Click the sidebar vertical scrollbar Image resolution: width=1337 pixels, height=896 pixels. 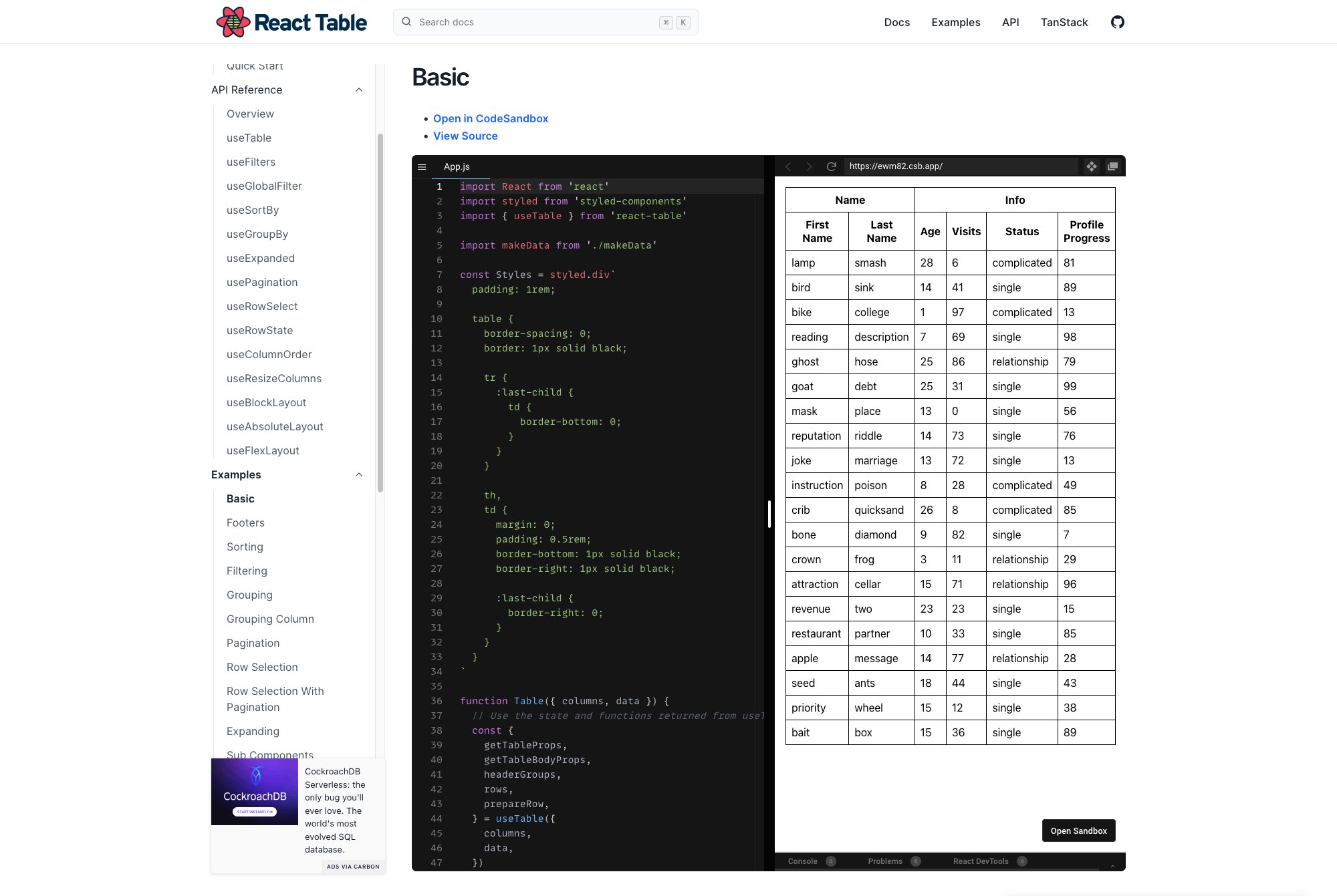pos(380,313)
